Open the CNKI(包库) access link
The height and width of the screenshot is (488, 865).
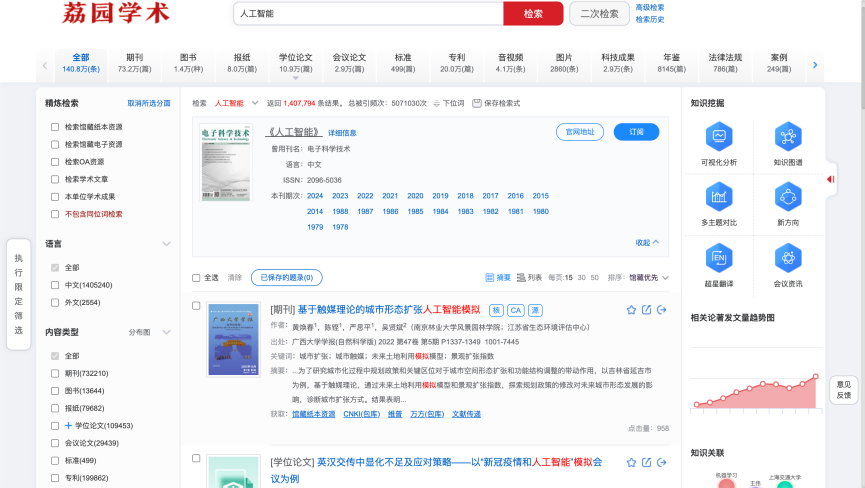click(x=361, y=414)
